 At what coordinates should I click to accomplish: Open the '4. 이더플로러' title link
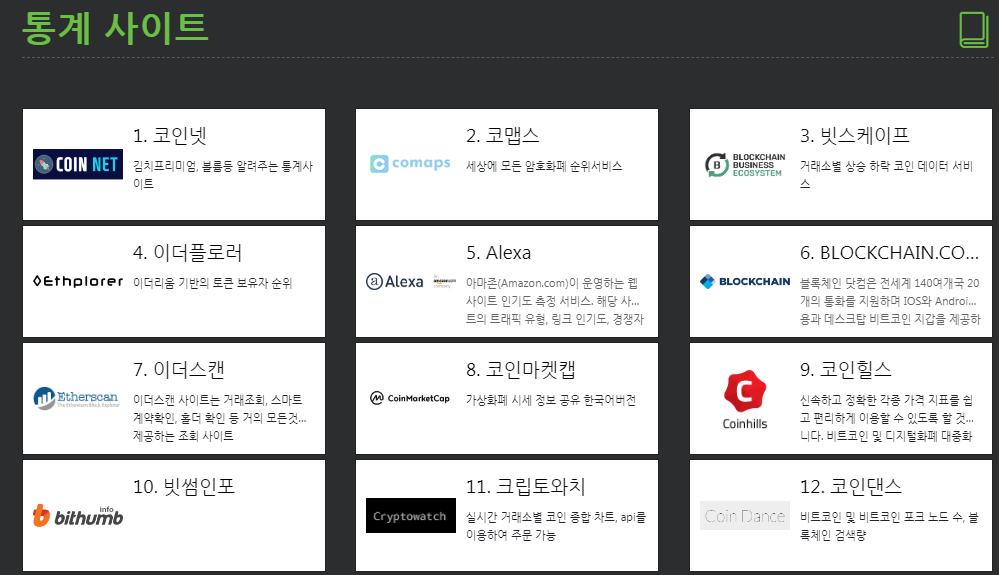[x=187, y=253]
